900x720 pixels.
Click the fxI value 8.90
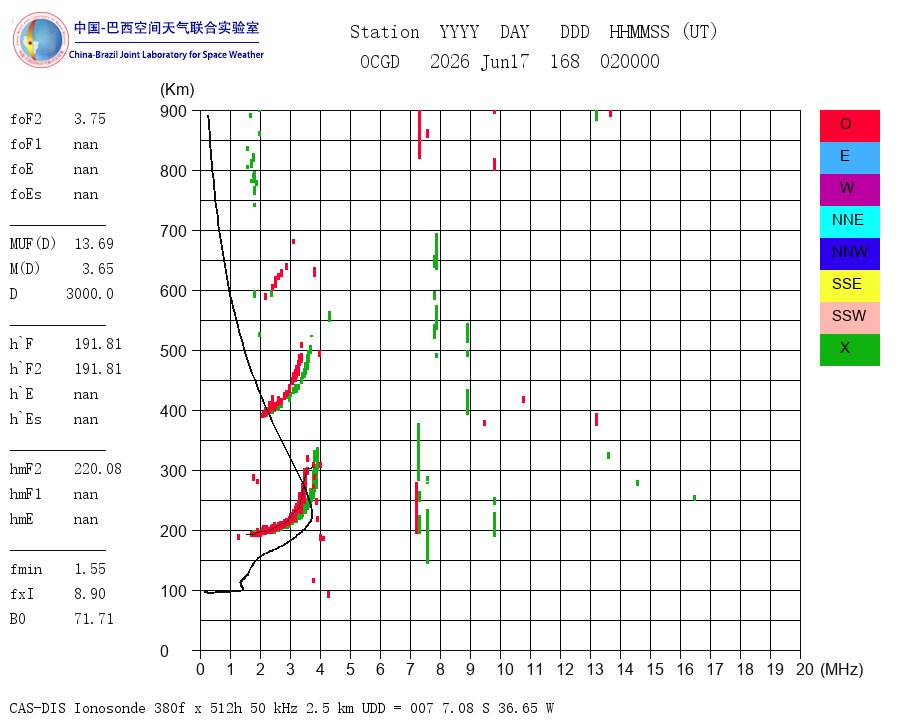click(90, 594)
